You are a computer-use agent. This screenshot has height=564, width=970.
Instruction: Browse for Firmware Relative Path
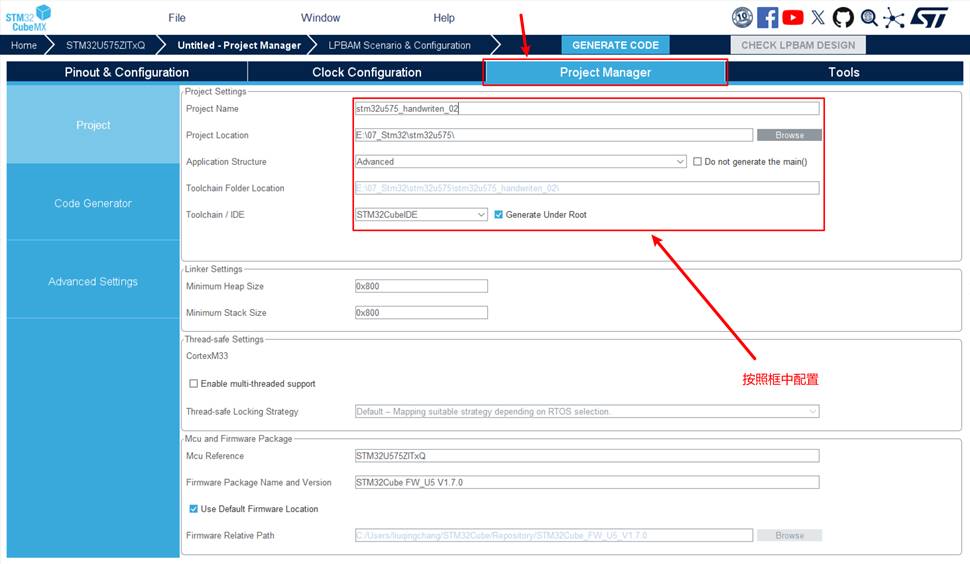(789, 535)
